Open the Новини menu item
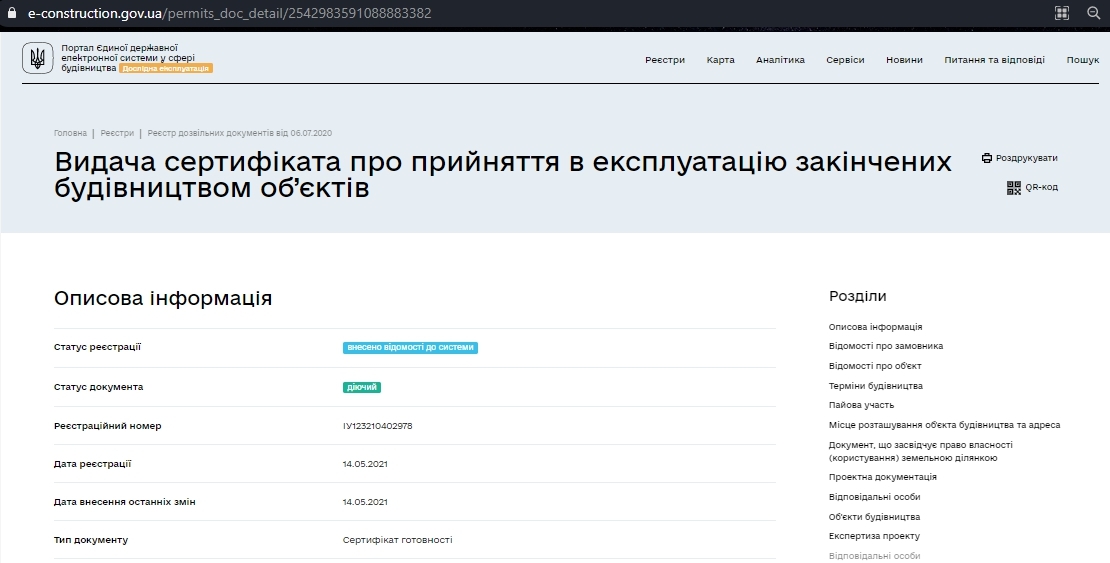 pos(904,60)
